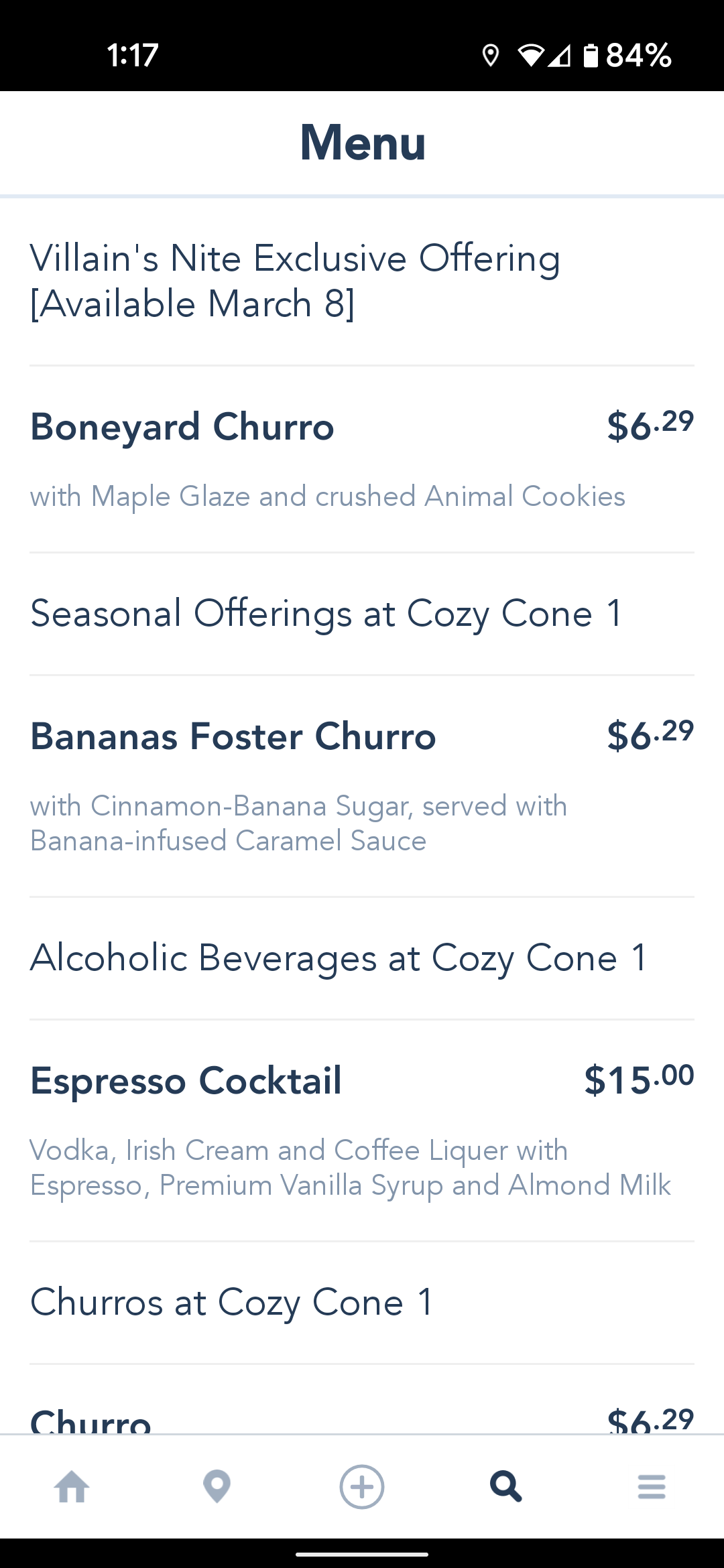
Task: Open the hamburger more menu
Action: point(652,1487)
